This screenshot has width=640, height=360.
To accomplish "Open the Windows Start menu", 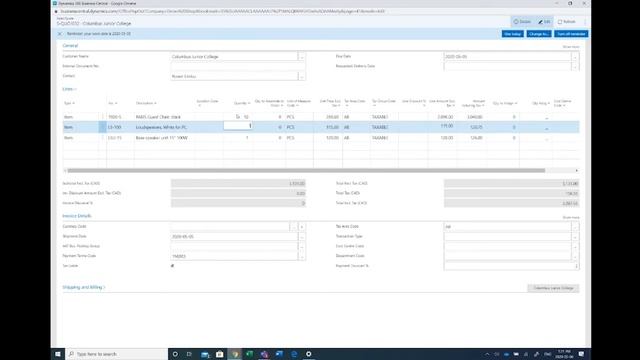I will pyautogui.click(x=58, y=354).
